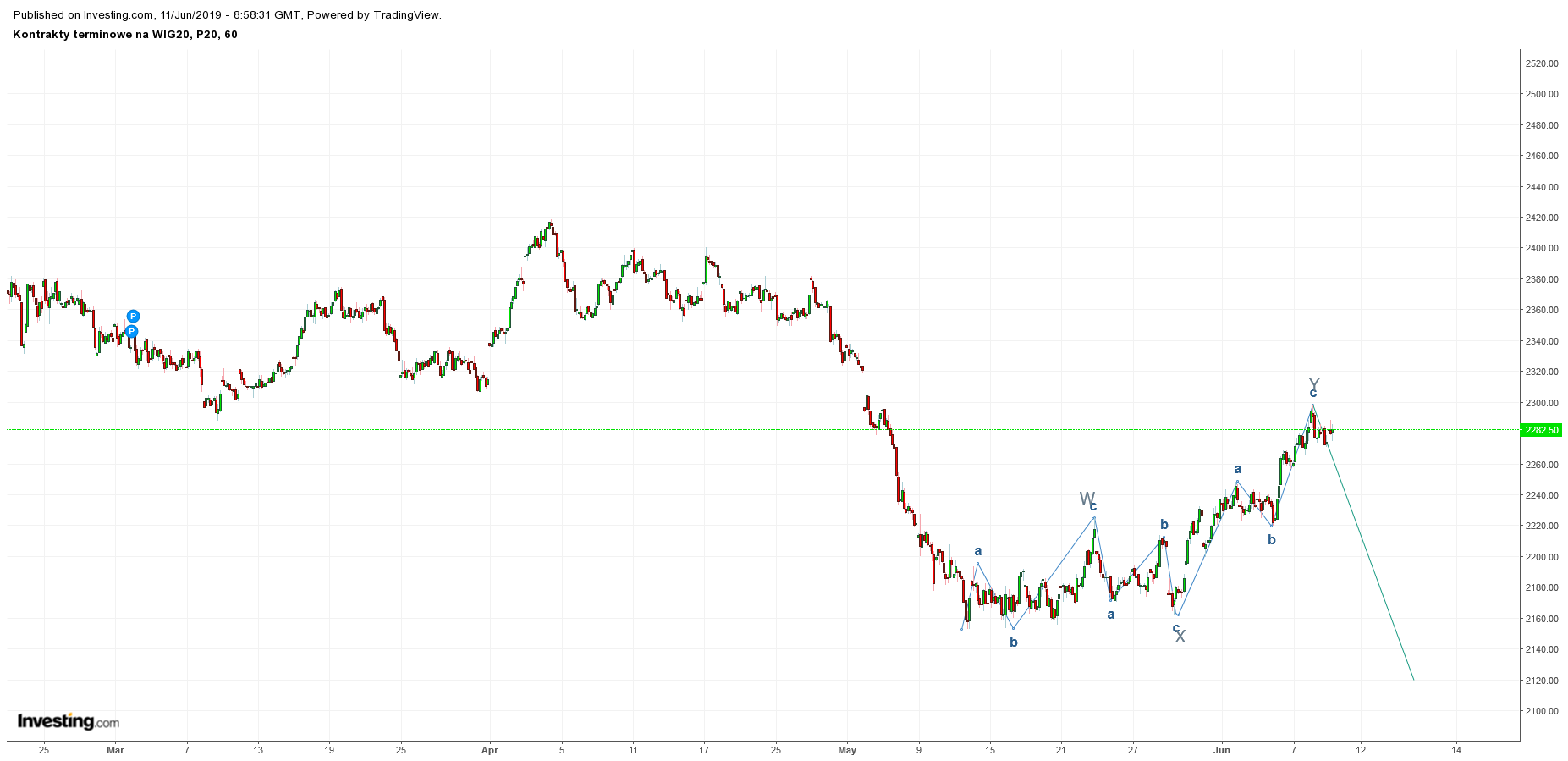Click the chart title 'Kontrakty terminowe na WIG20, P20, 60'

point(125,35)
